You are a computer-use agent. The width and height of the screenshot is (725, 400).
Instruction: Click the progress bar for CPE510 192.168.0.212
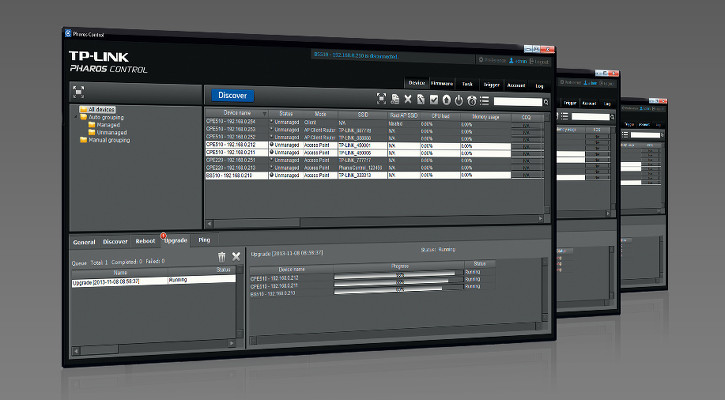pyautogui.click(x=399, y=275)
